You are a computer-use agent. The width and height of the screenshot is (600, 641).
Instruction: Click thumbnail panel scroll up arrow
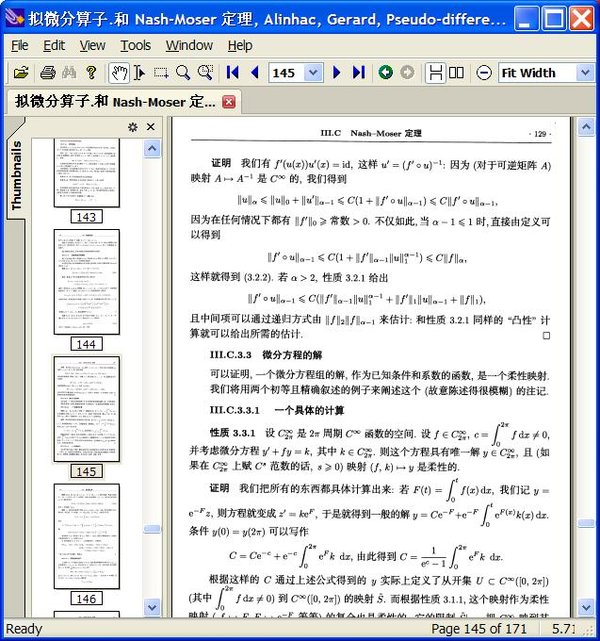point(152,148)
